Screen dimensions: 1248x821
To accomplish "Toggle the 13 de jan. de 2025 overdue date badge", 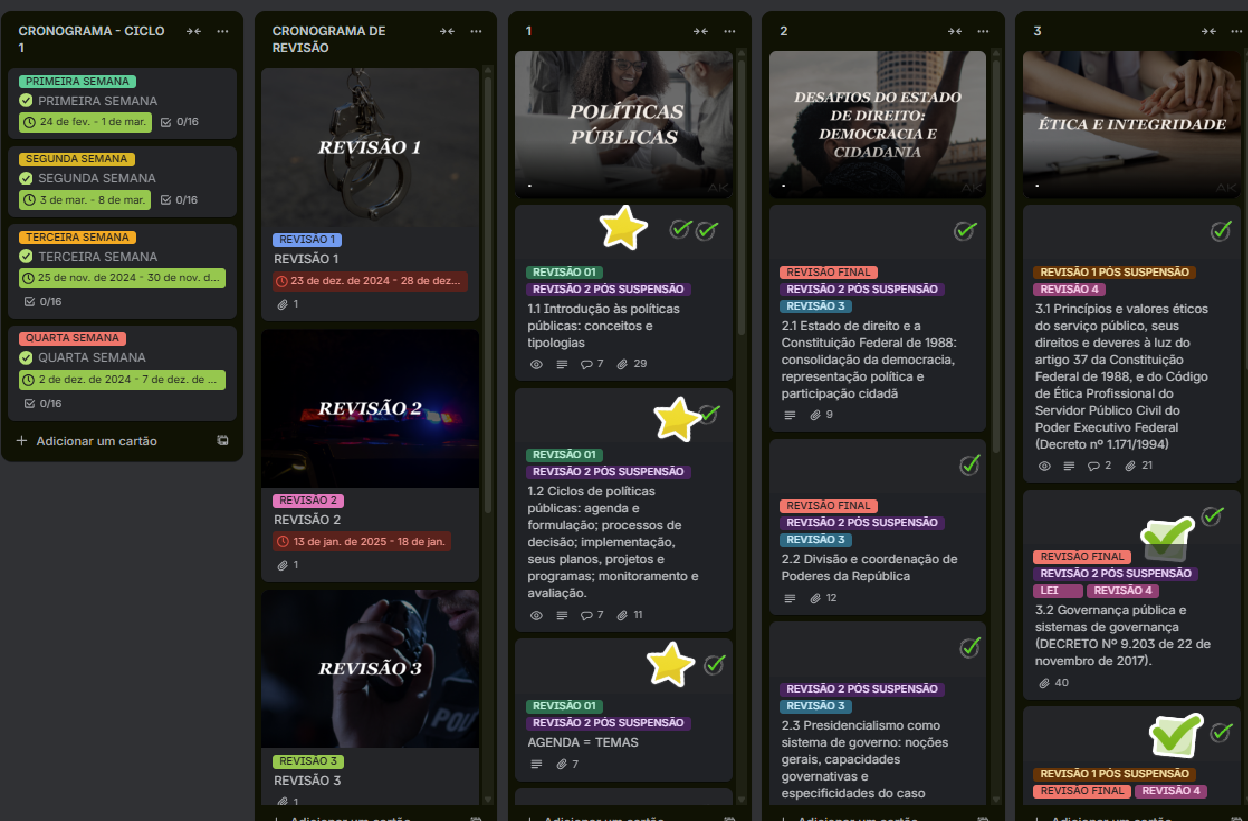I will tap(362, 542).
